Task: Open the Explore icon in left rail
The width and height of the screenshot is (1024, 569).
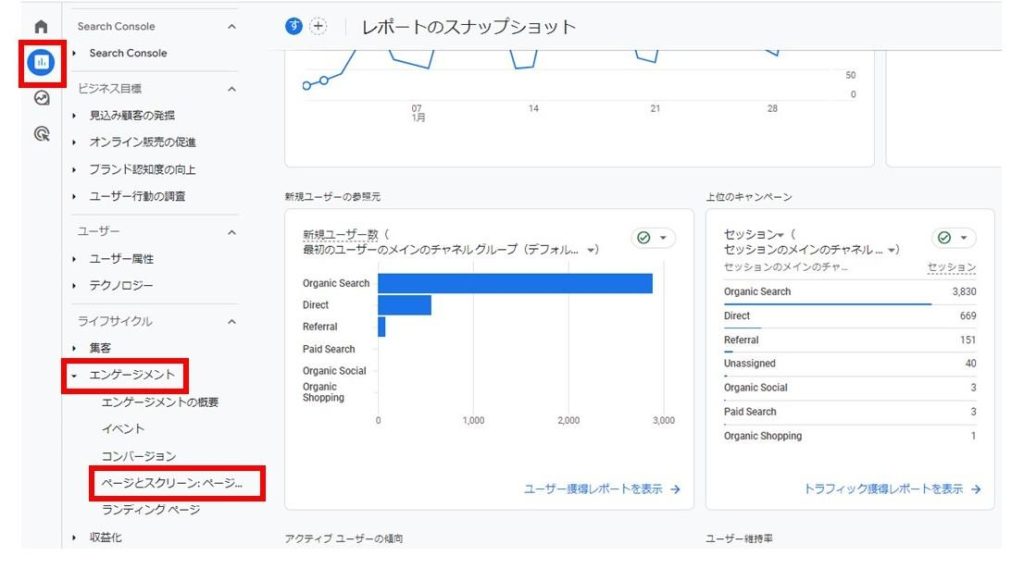Action: [x=41, y=98]
